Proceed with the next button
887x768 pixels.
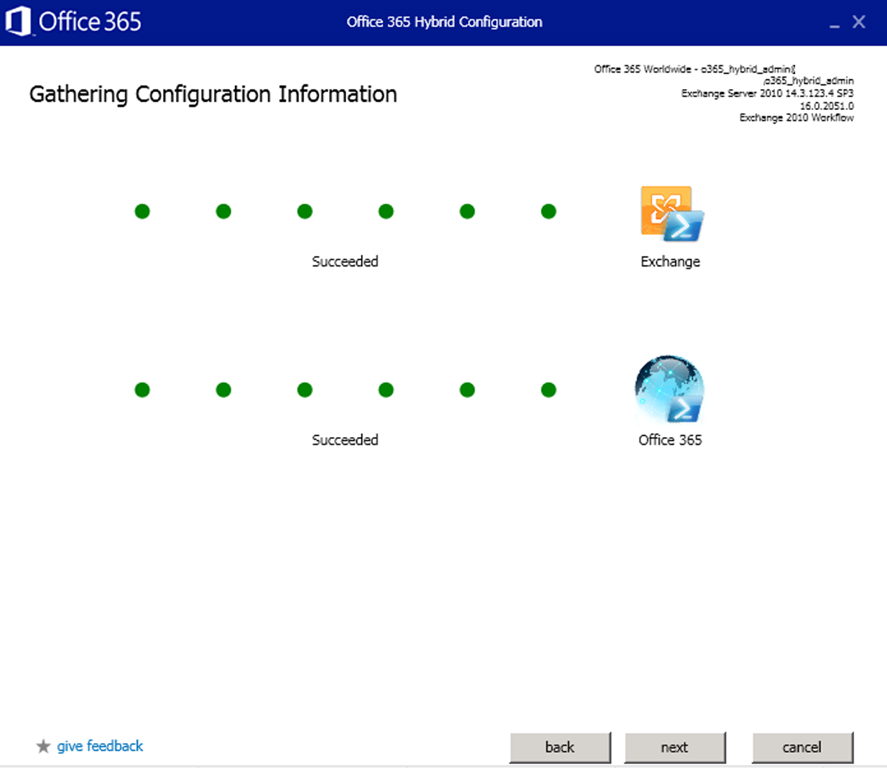[675, 747]
